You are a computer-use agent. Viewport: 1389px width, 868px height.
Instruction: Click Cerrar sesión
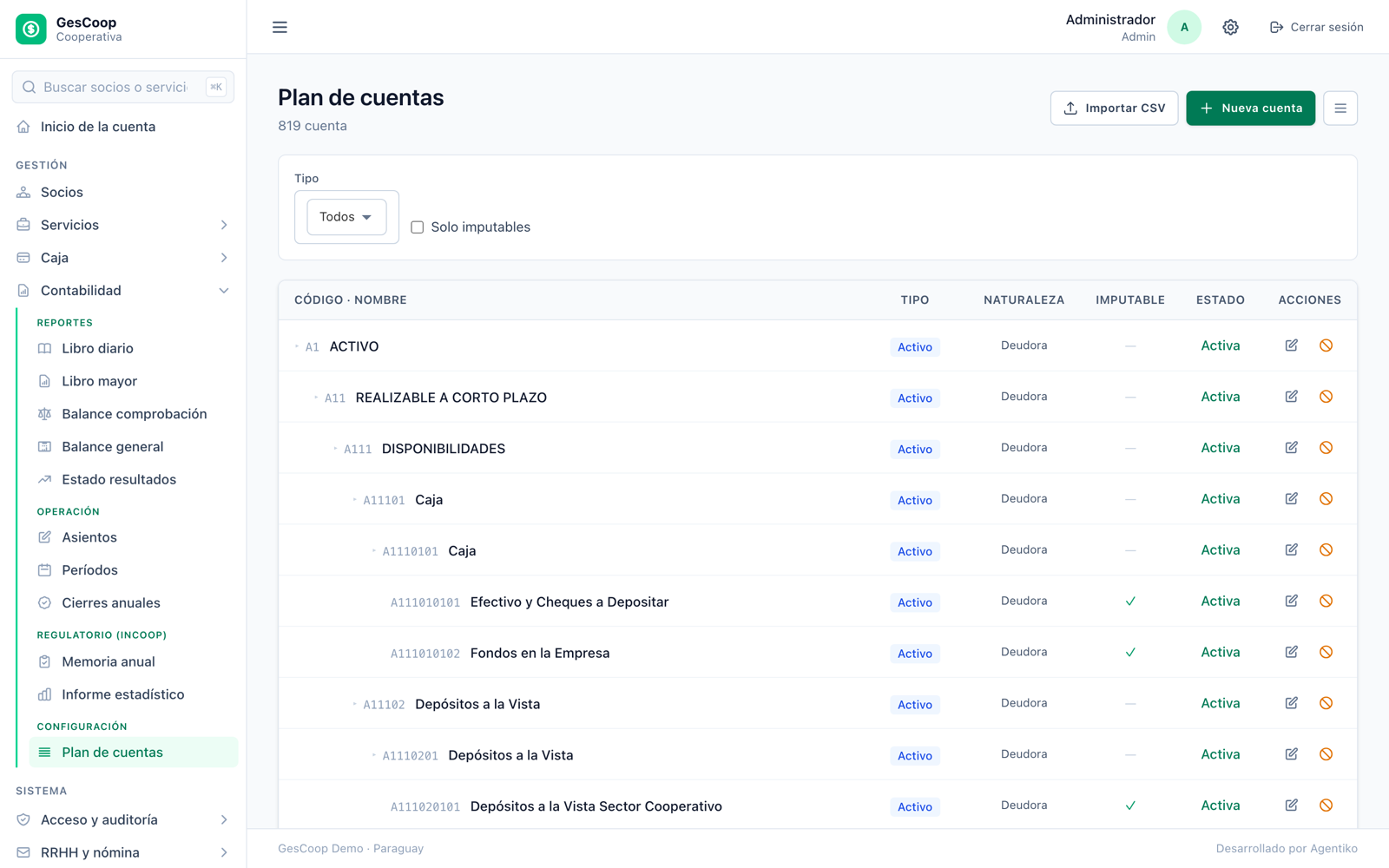coord(1316,27)
